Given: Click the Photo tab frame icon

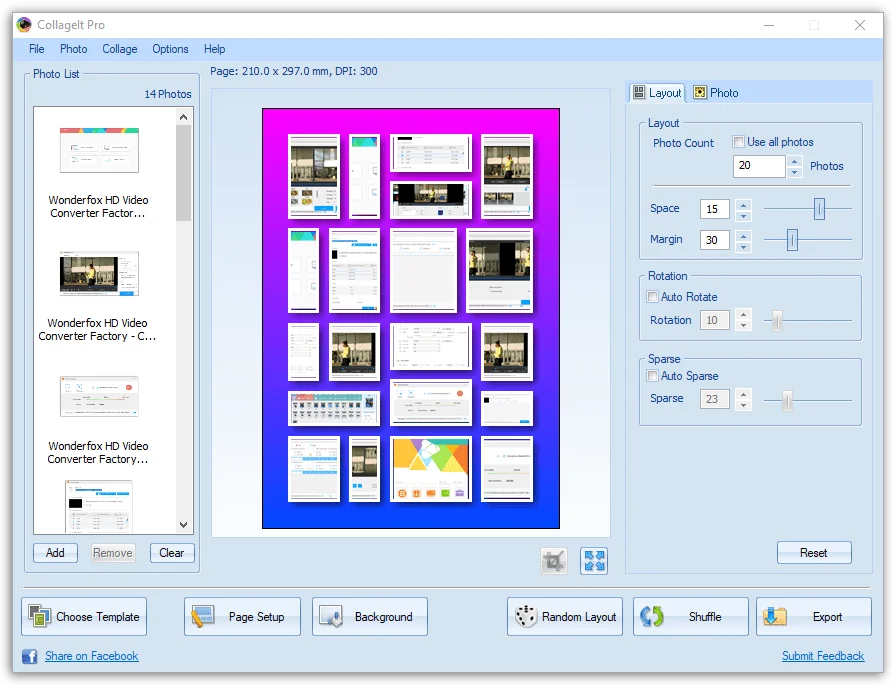Looking at the screenshot, I should (699, 93).
